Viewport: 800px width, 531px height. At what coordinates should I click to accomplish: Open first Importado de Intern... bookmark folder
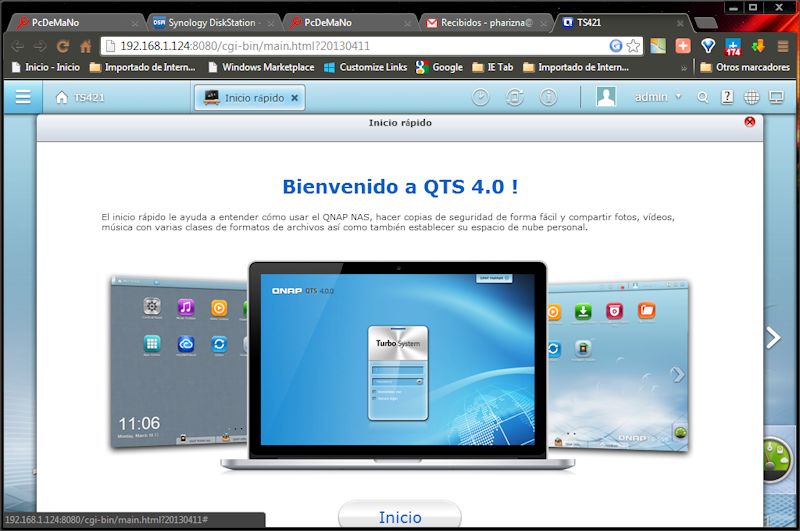[x=142, y=67]
